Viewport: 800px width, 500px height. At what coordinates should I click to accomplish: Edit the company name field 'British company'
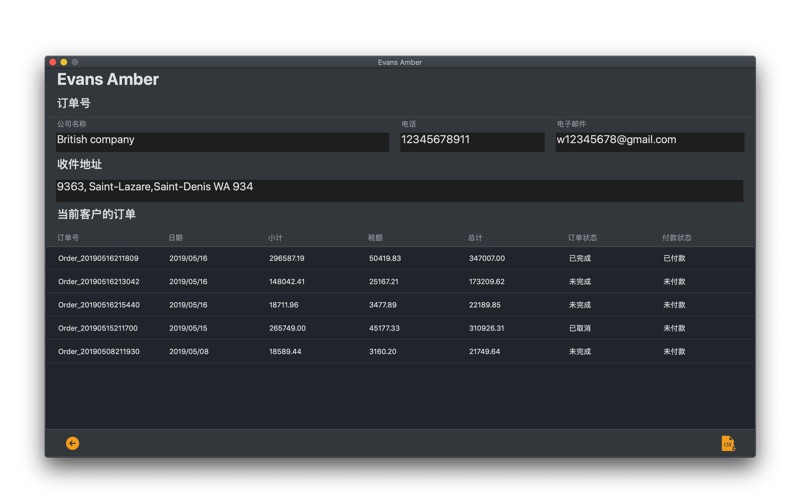click(222, 141)
